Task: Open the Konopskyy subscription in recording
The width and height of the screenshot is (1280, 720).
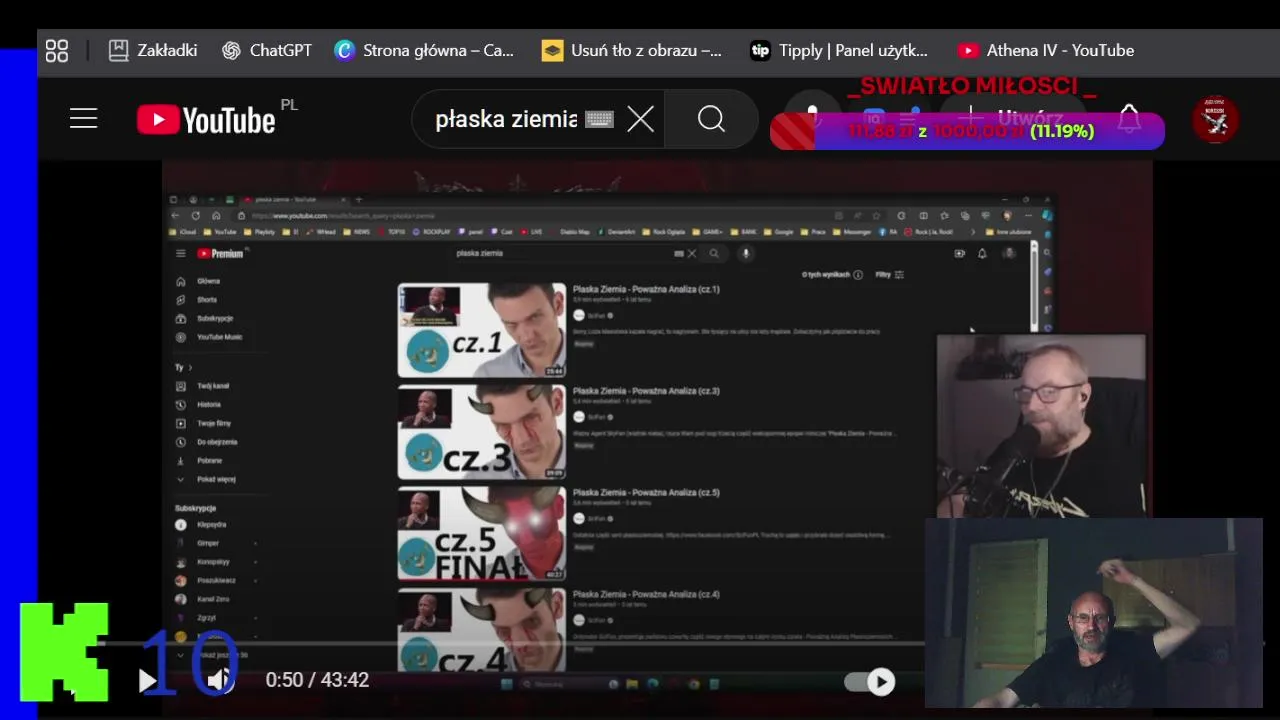Action: [x=213, y=561]
